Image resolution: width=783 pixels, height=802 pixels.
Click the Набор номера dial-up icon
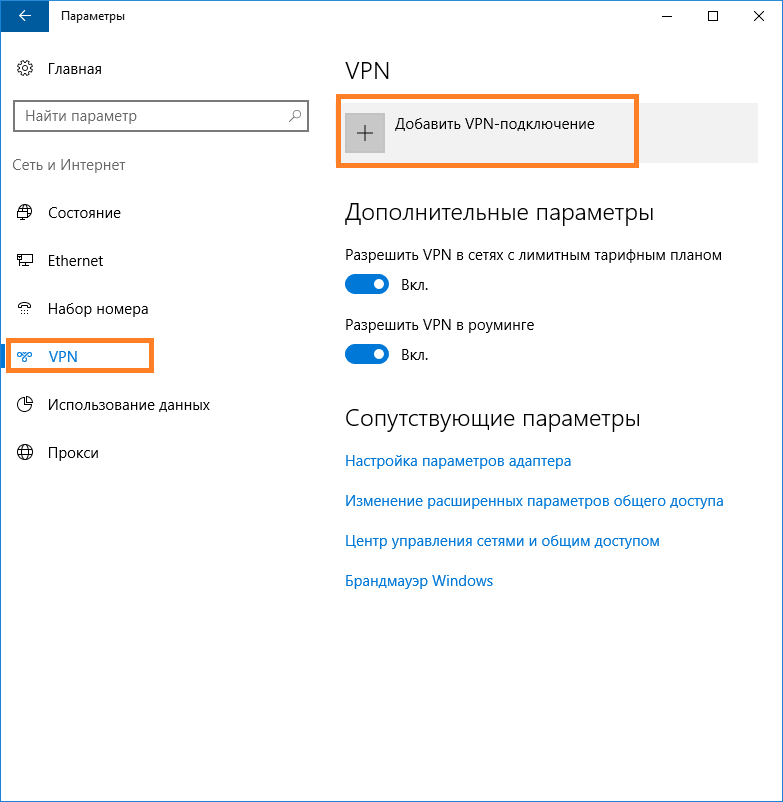[25, 308]
